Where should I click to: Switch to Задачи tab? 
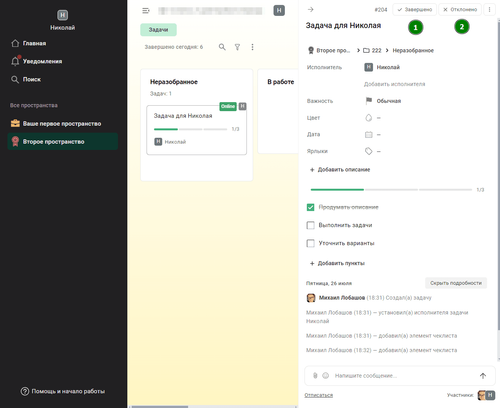pyautogui.click(x=158, y=30)
